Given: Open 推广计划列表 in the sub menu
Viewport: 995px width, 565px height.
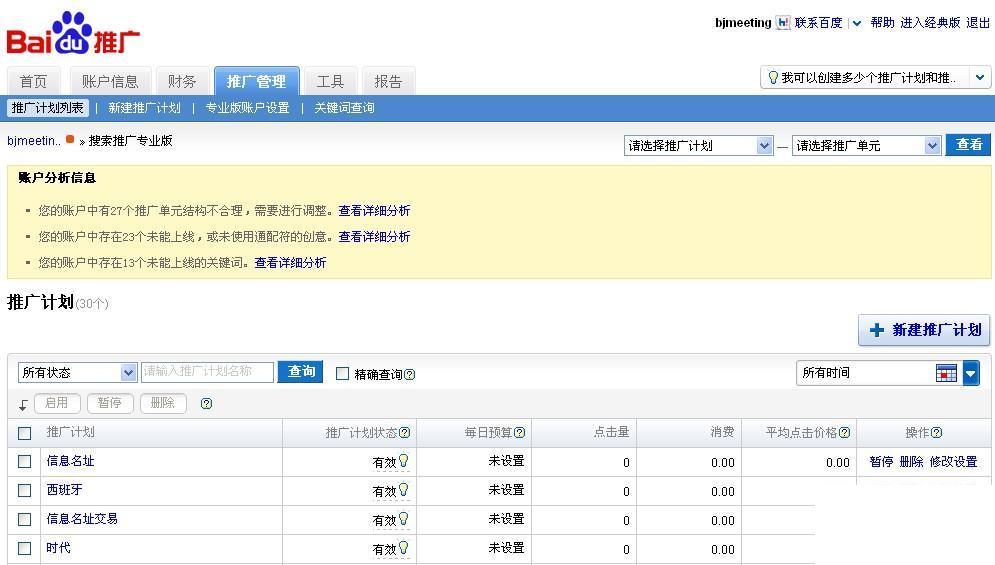Looking at the screenshot, I should click(x=48, y=108).
